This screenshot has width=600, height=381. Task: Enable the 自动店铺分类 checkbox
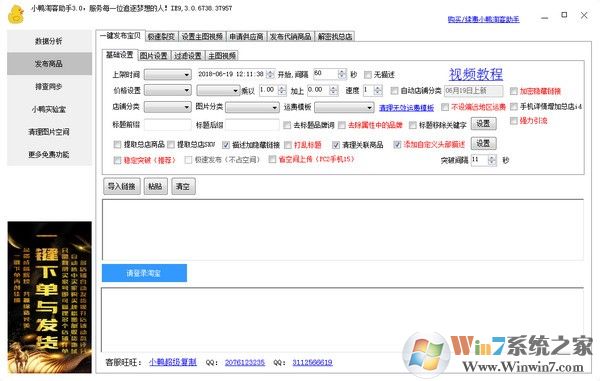click(x=394, y=91)
